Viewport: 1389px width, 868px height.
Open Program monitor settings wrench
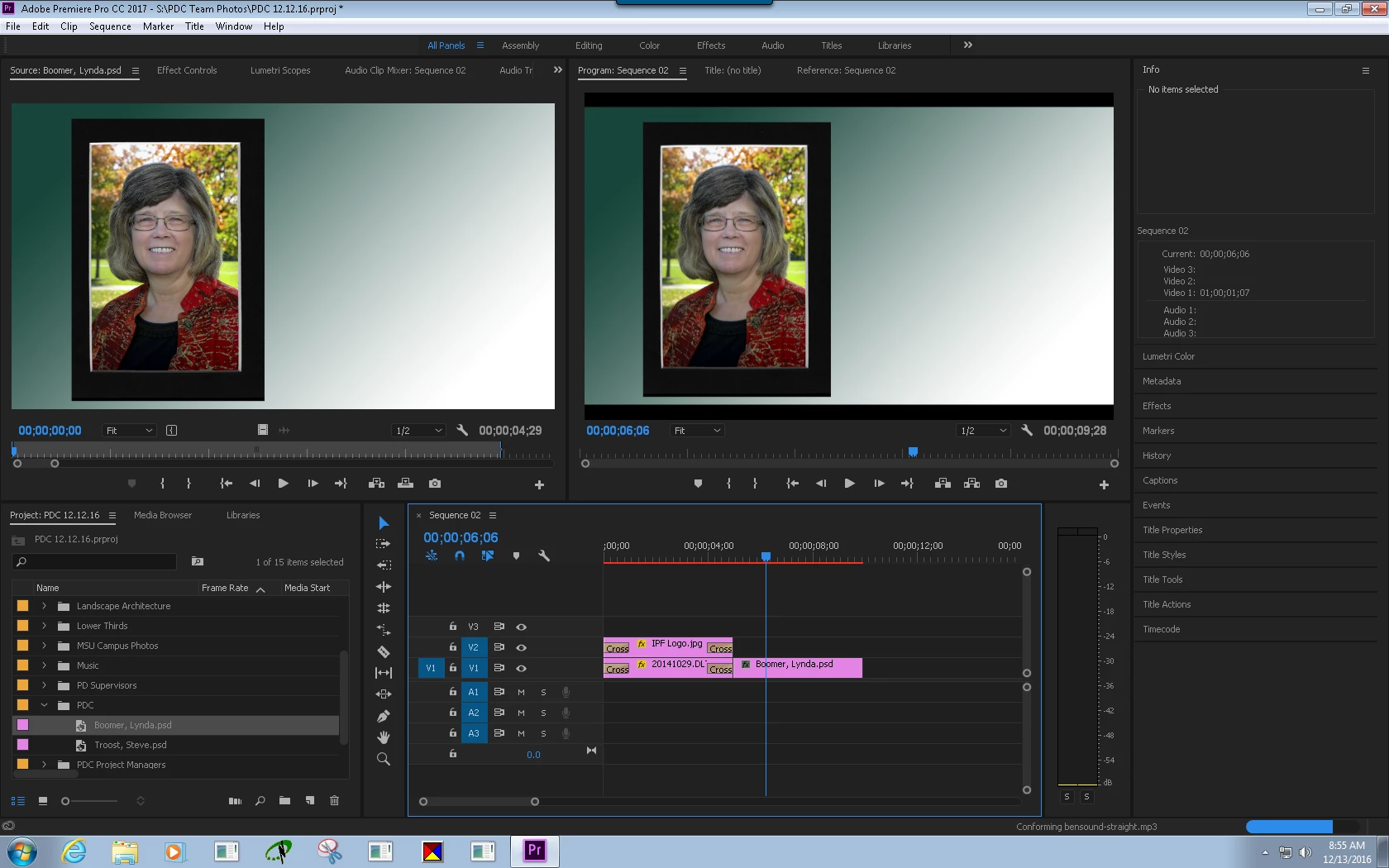coord(1027,430)
